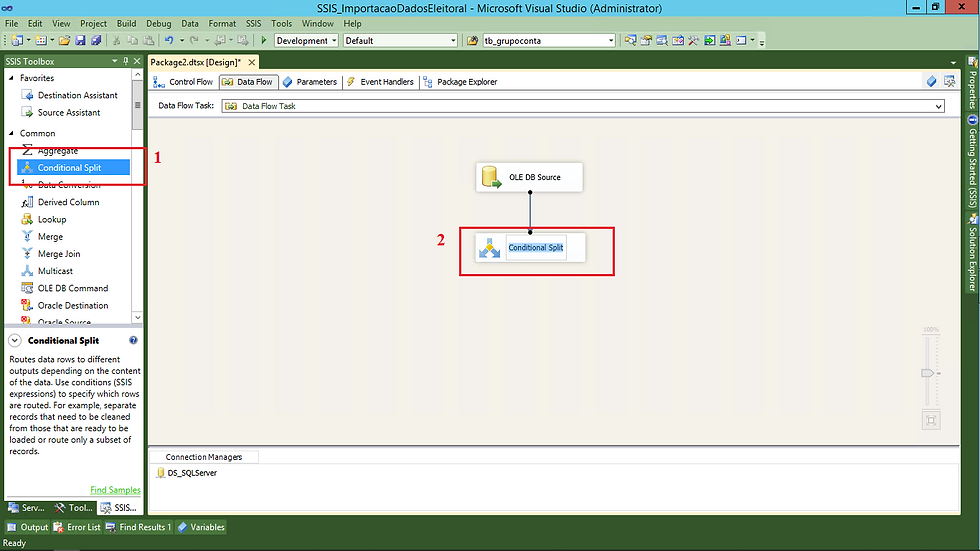Open the Find Results 1 panel tab
Image resolution: width=980 pixels, height=551 pixels.
click(138, 527)
